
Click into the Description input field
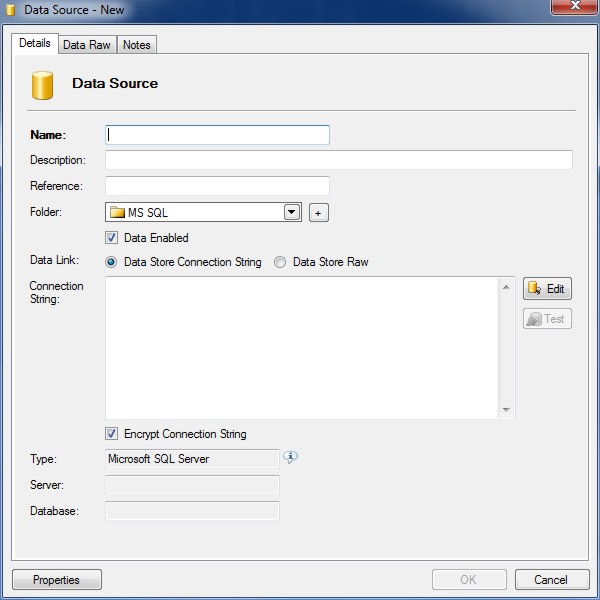click(x=338, y=160)
